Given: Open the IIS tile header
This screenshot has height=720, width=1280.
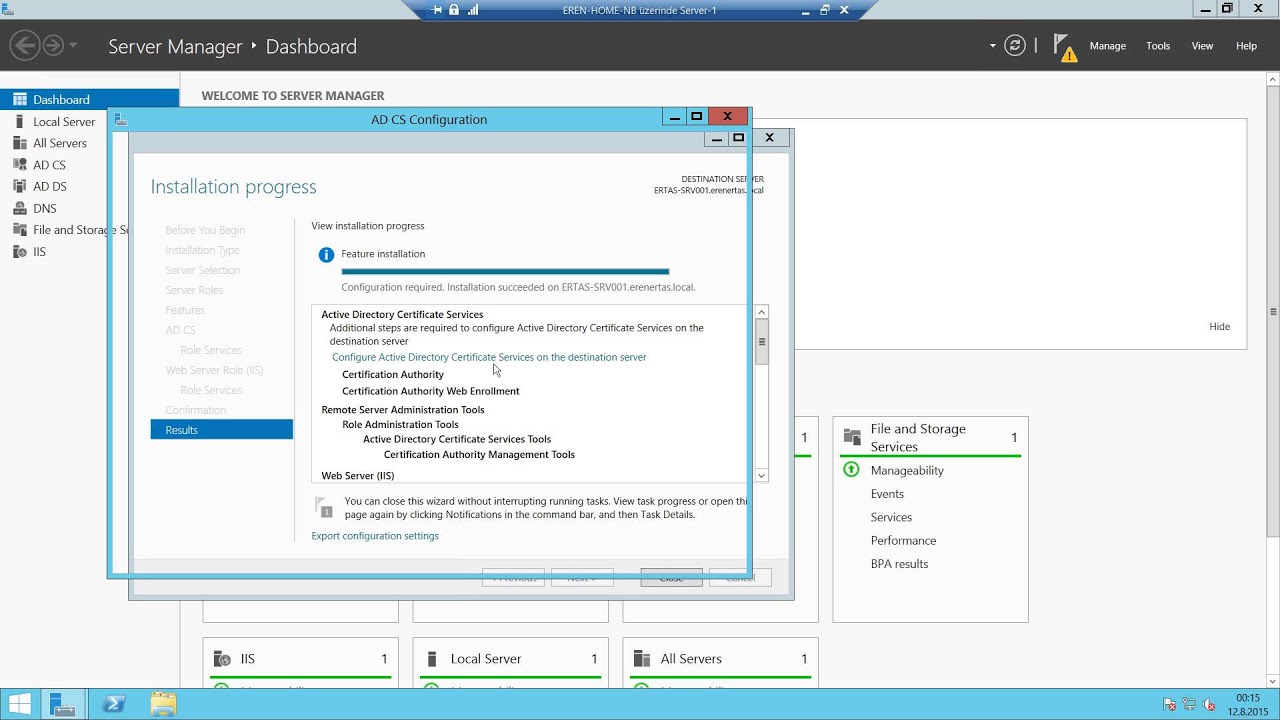Looking at the screenshot, I should [x=301, y=659].
